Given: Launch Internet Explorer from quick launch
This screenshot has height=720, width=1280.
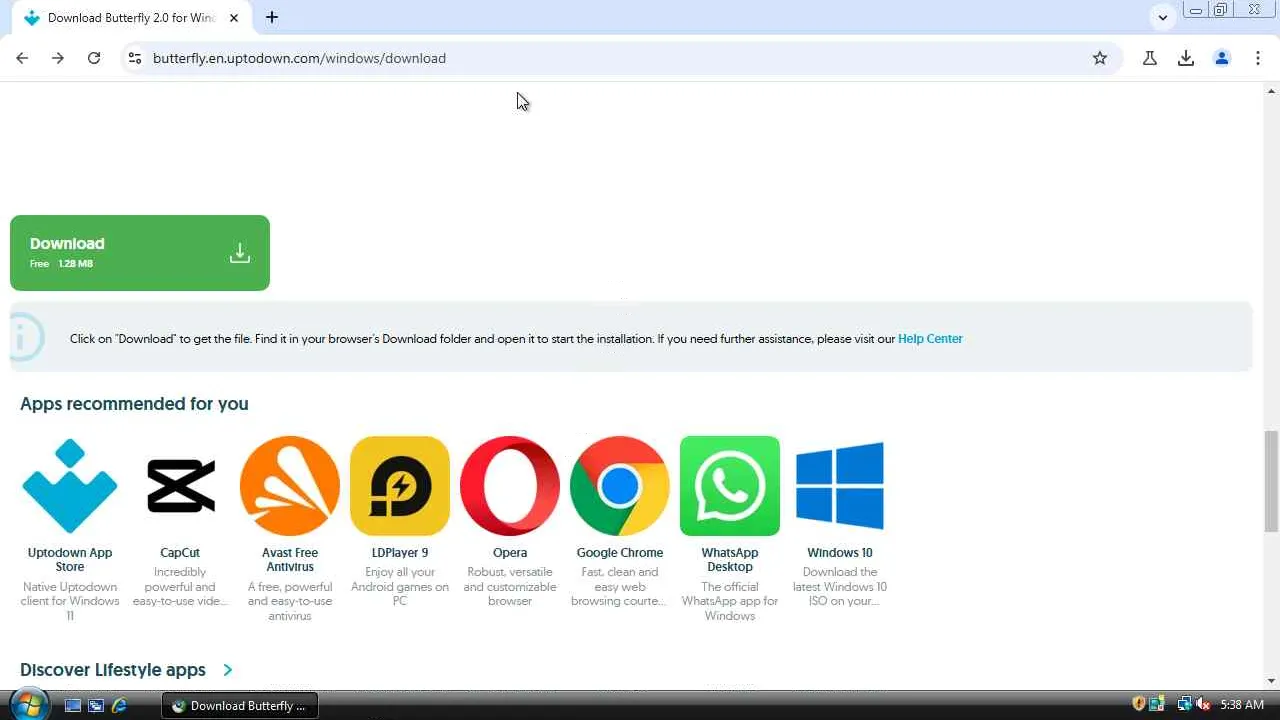Looking at the screenshot, I should click(119, 705).
